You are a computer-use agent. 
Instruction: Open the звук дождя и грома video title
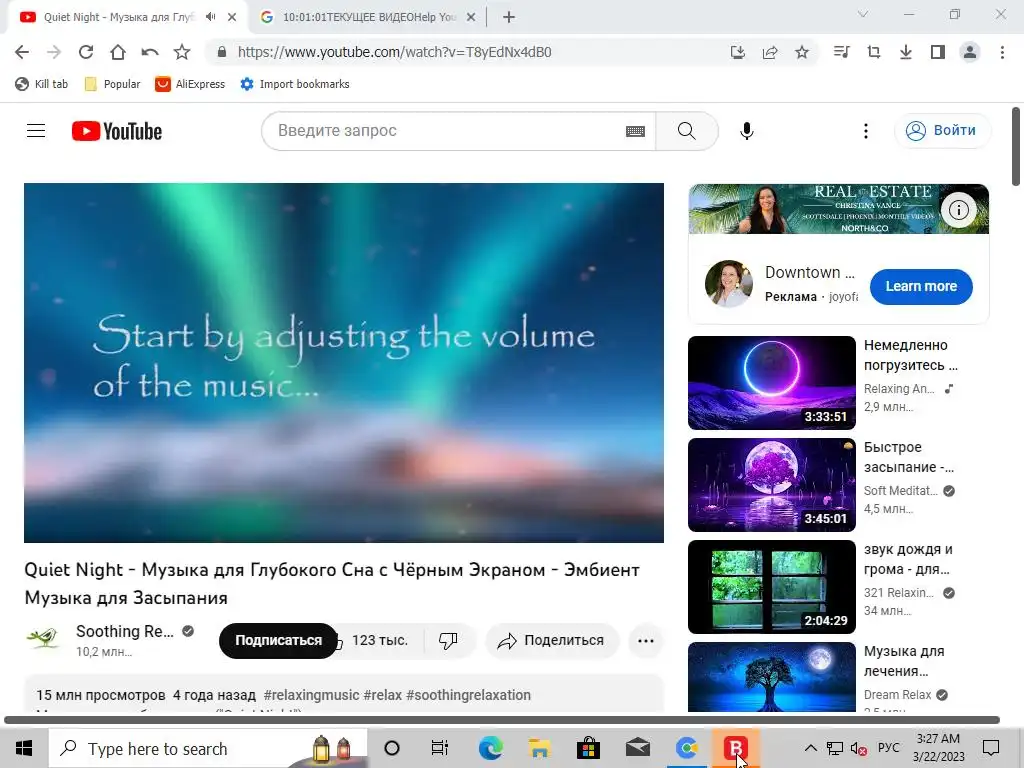908,559
